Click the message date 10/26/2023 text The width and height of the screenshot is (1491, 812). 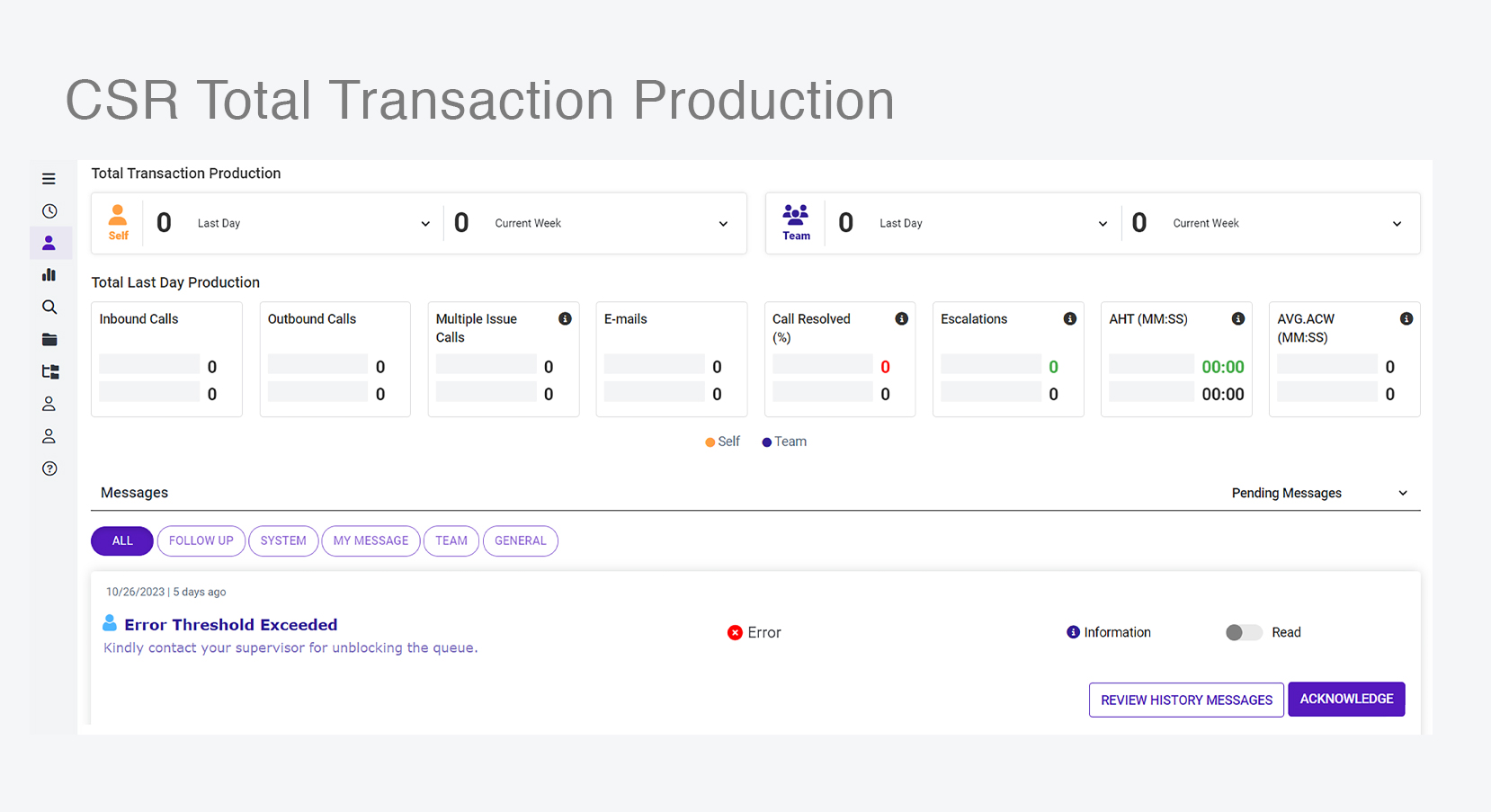(x=136, y=592)
